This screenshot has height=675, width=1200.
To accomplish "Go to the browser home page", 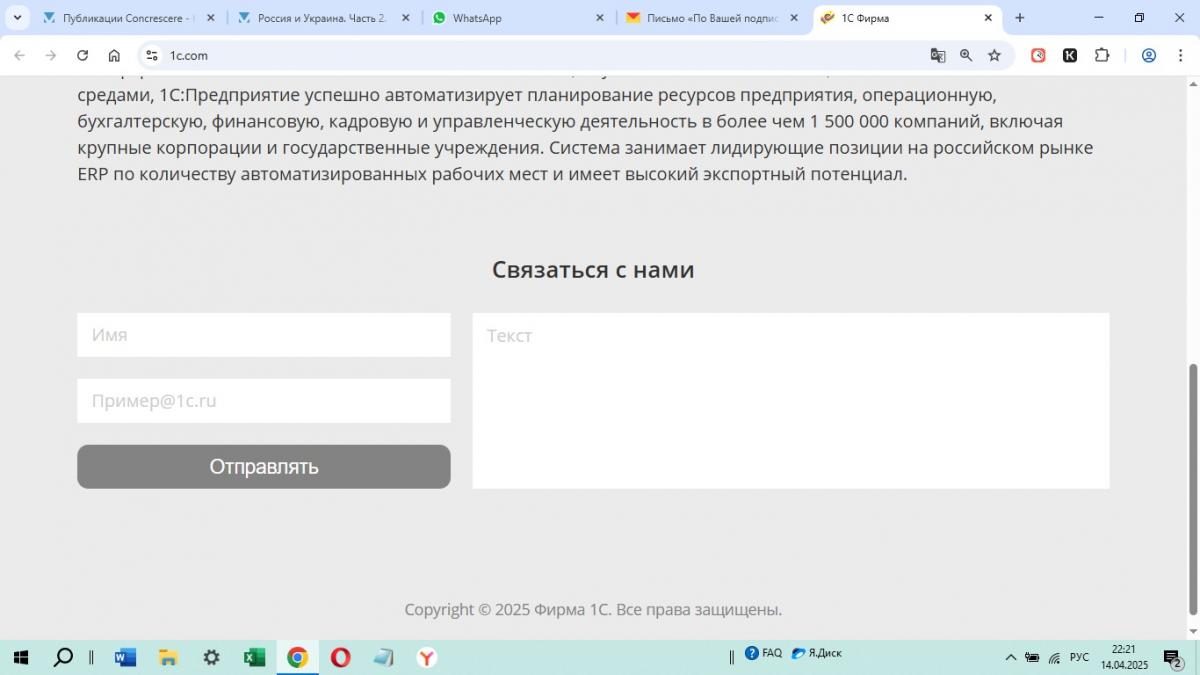I will (x=114, y=56).
